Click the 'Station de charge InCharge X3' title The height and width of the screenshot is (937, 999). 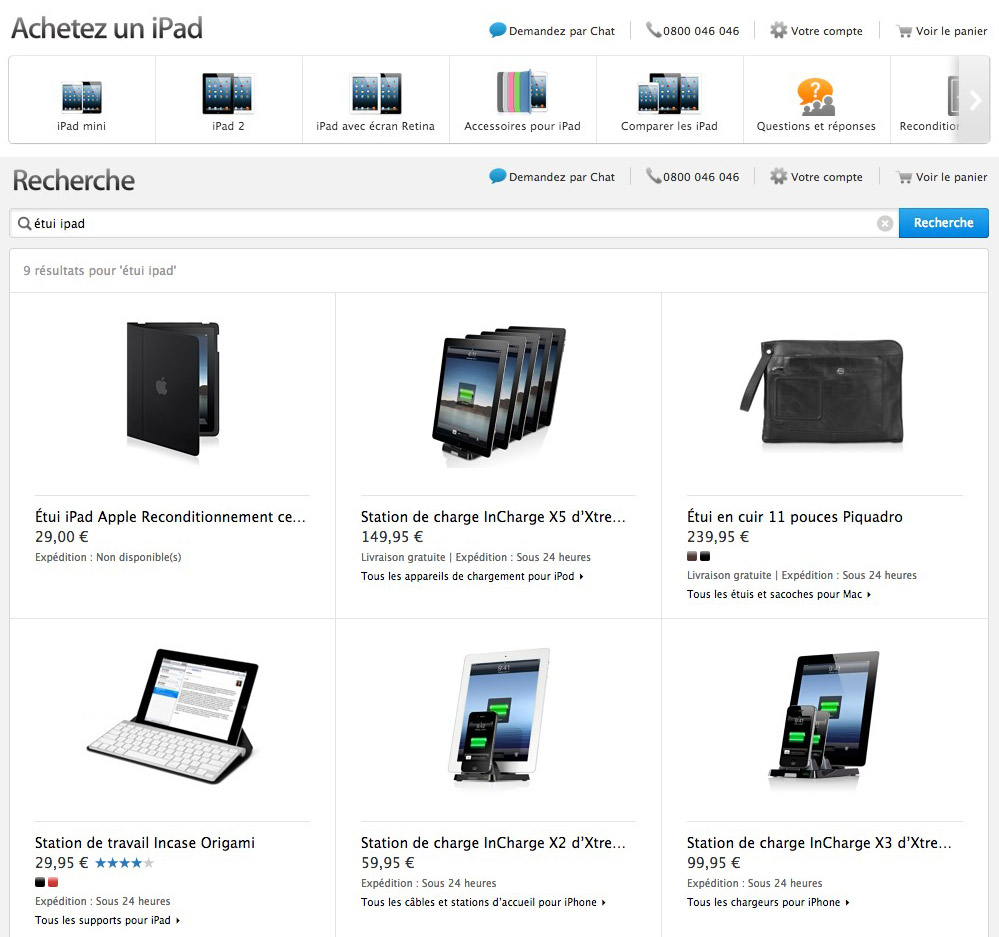coord(819,843)
